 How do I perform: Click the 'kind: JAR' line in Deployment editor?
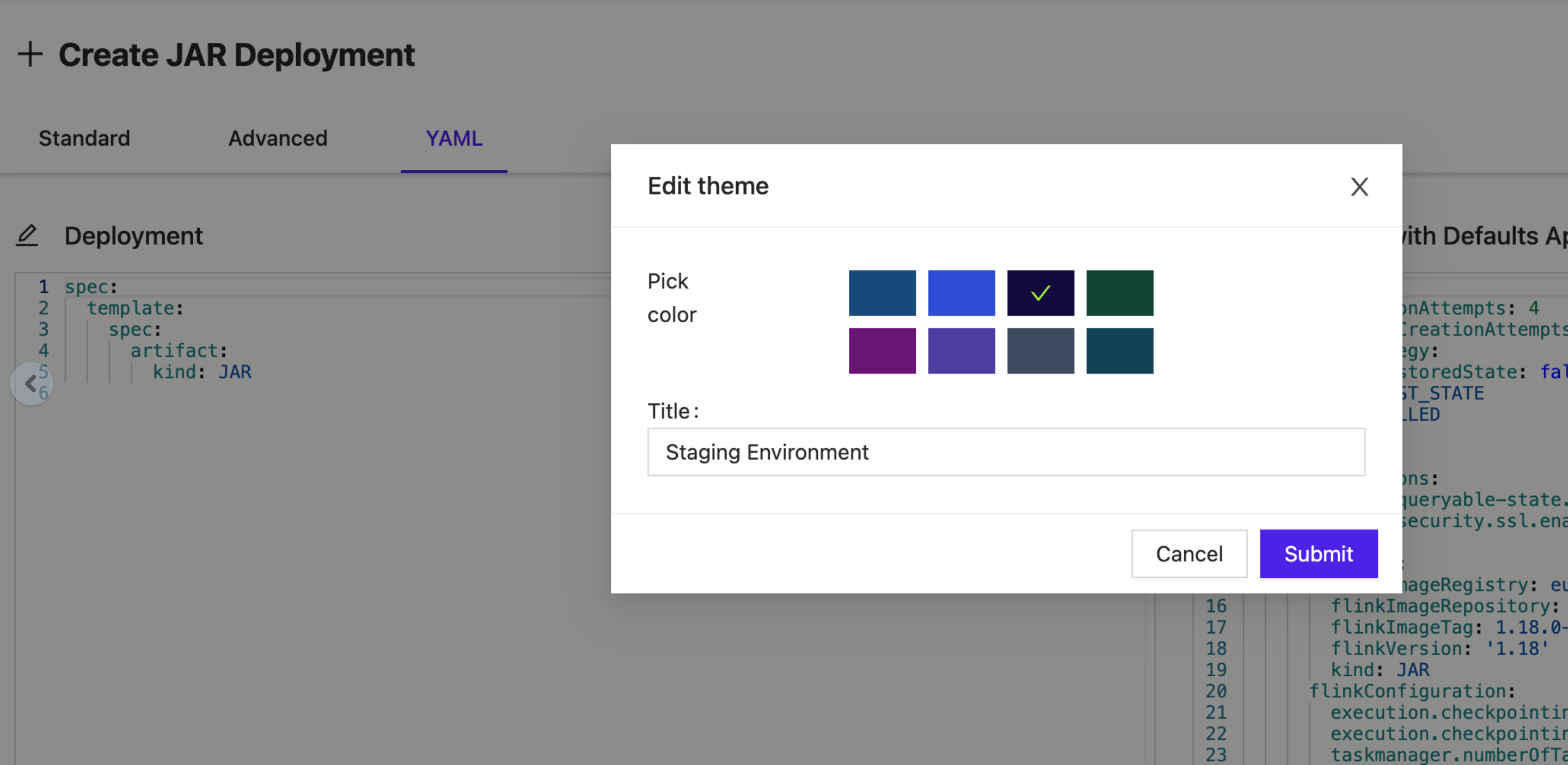(201, 372)
